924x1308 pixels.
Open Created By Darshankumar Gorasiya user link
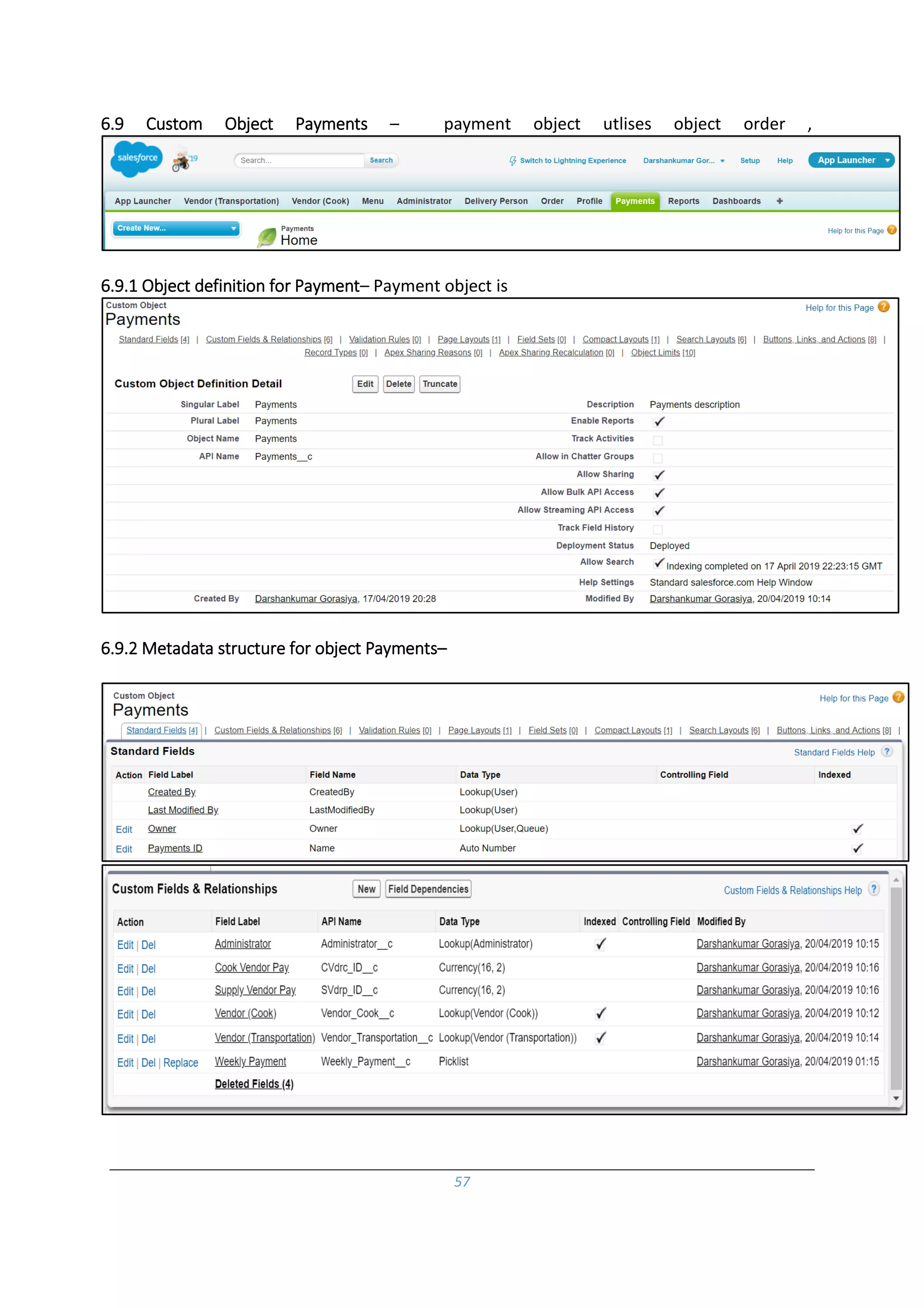click(x=306, y=599)
